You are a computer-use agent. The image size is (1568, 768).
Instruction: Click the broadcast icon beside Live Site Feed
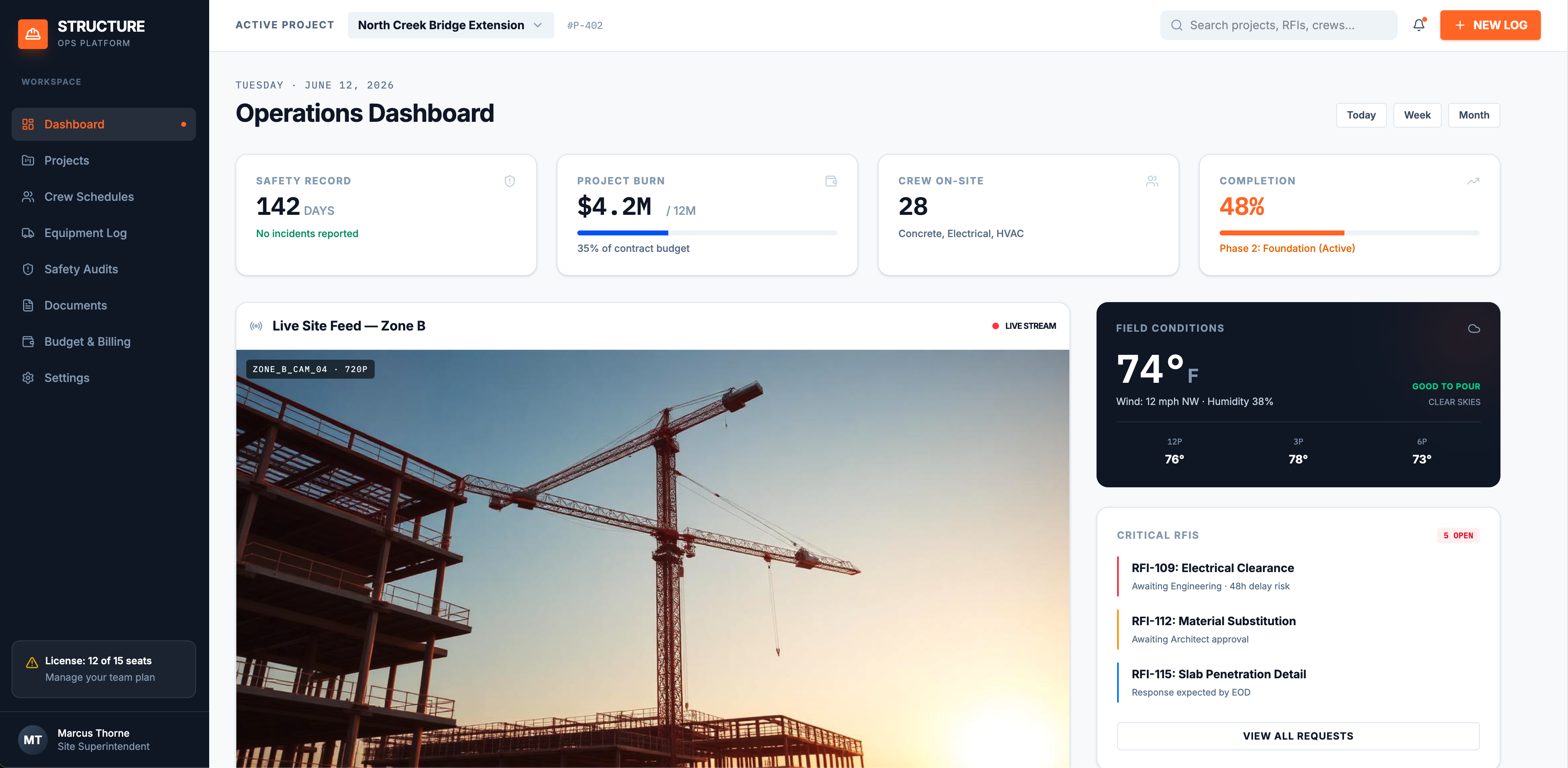pyautogui.click(x=256, y=326)
